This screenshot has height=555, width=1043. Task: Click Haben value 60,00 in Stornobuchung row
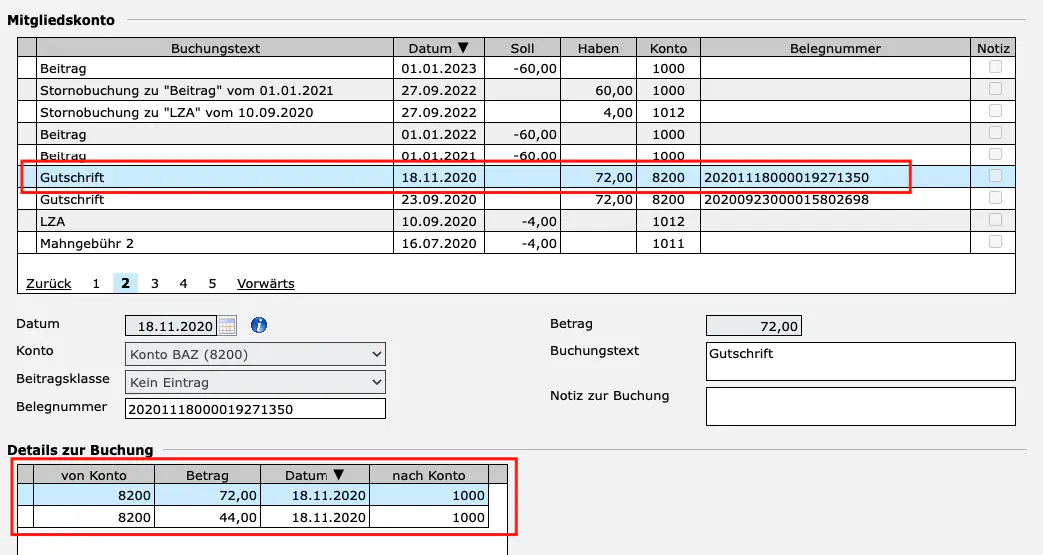(613, 90)
